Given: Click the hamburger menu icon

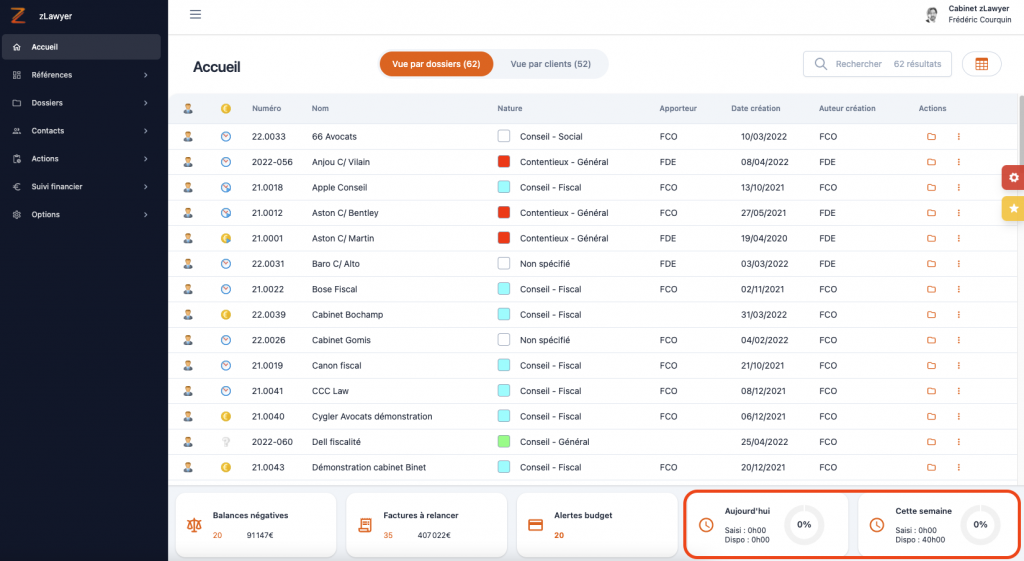Looking at the screenshot, I should [195, 14].
